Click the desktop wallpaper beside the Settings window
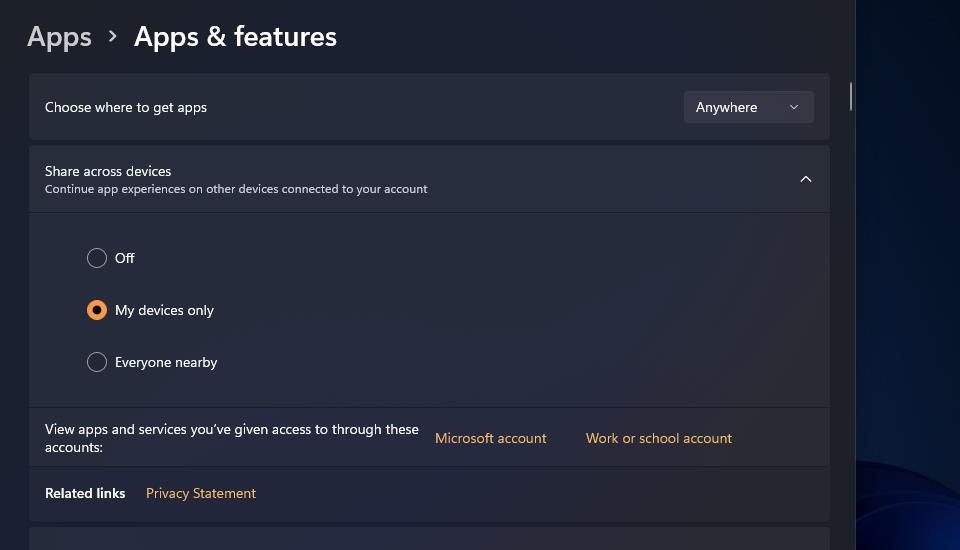The height and width of the screenshot is (550, 960). click(x=908, y=245)
